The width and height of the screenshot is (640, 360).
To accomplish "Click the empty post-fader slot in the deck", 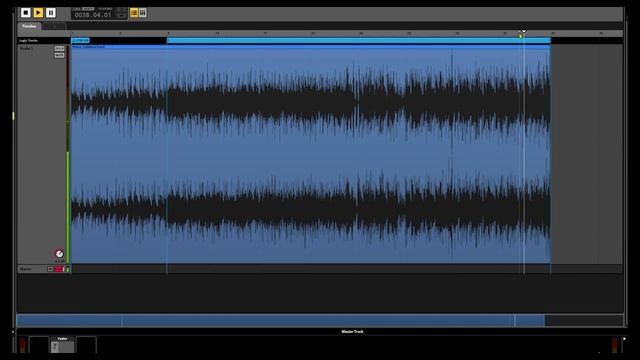I will [x=86, y=344].
